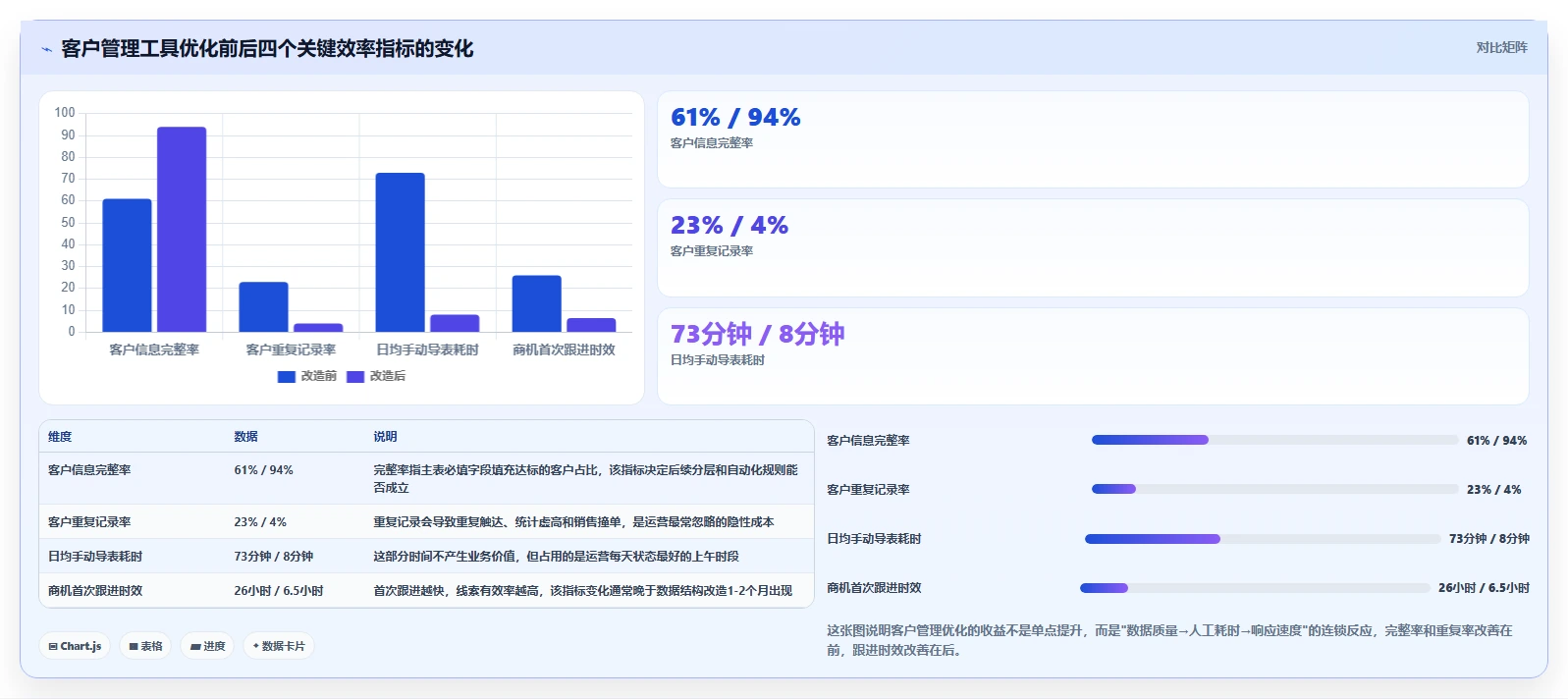Click the summary paragraph starting 这张图说明

1169,640
